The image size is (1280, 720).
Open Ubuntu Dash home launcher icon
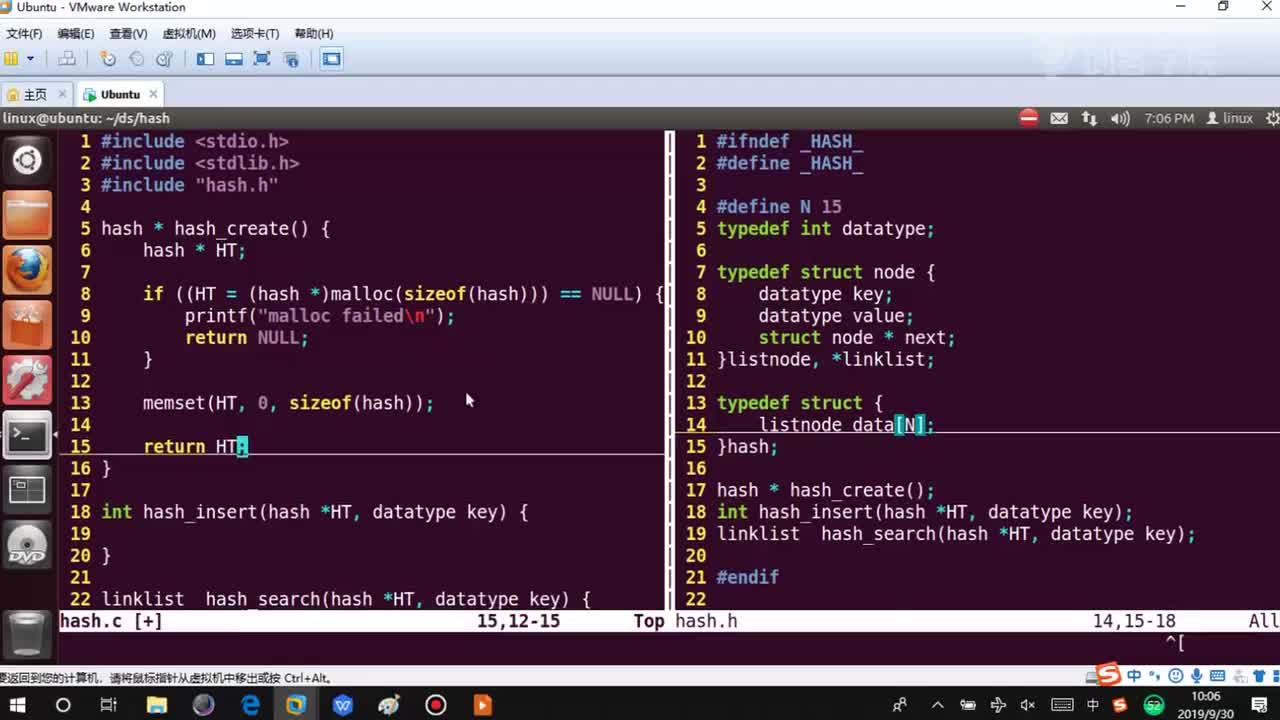[27, 160]
